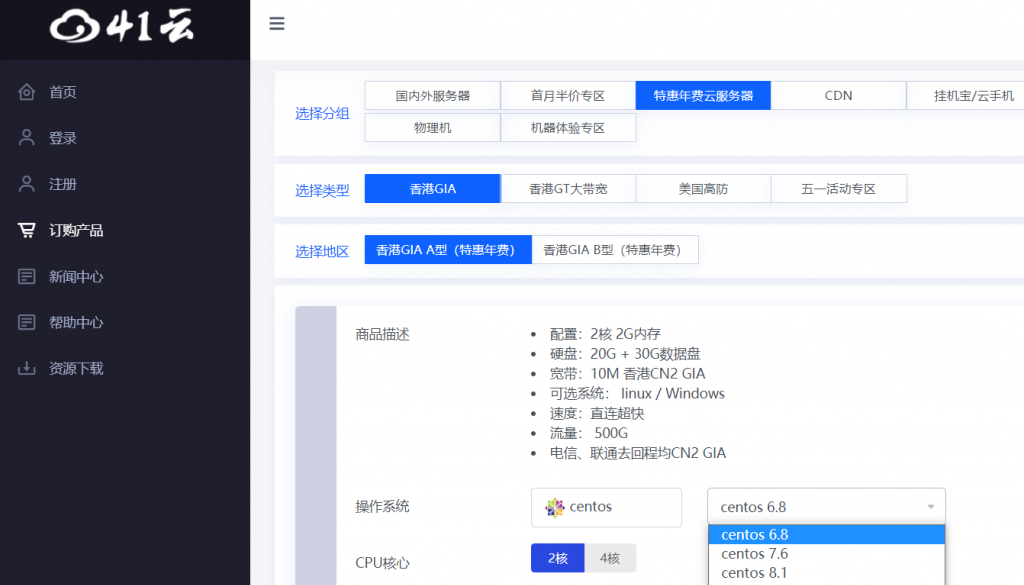The height and width of the screenshot is (585, 1024).
Task: Choose the 五一活动专区 type
Action: pyautogui.click(x=839, y=189)
